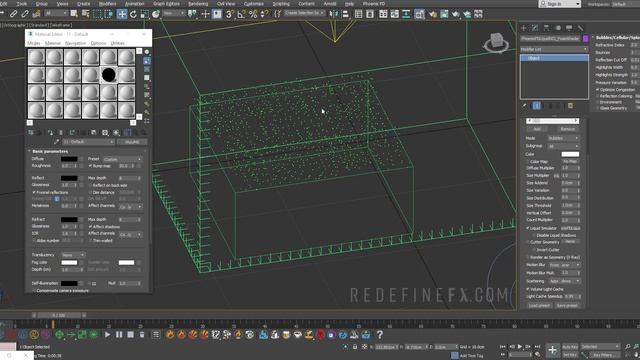Open the Sign In dropdown
Viewport: 640px width, 360px height.
[x=560, y=4]
